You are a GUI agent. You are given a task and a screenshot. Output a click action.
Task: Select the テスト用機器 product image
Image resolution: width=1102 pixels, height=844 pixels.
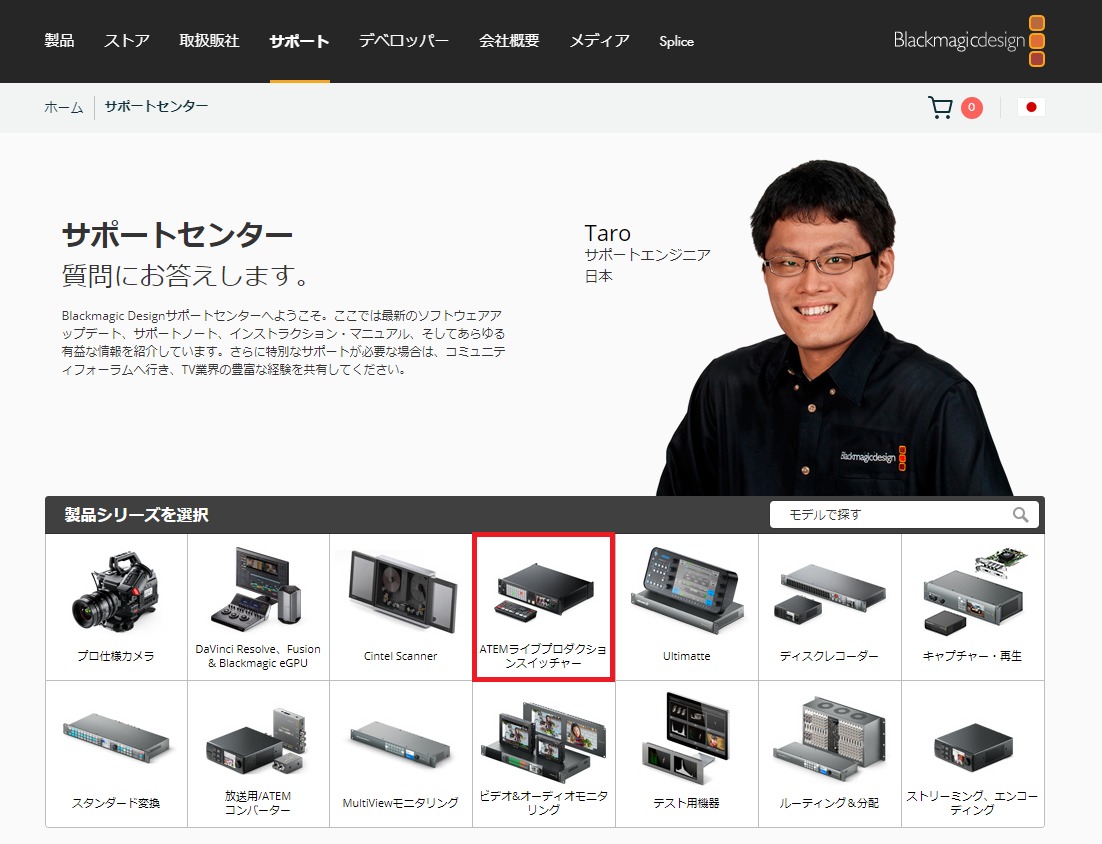(x=687, y=738)
